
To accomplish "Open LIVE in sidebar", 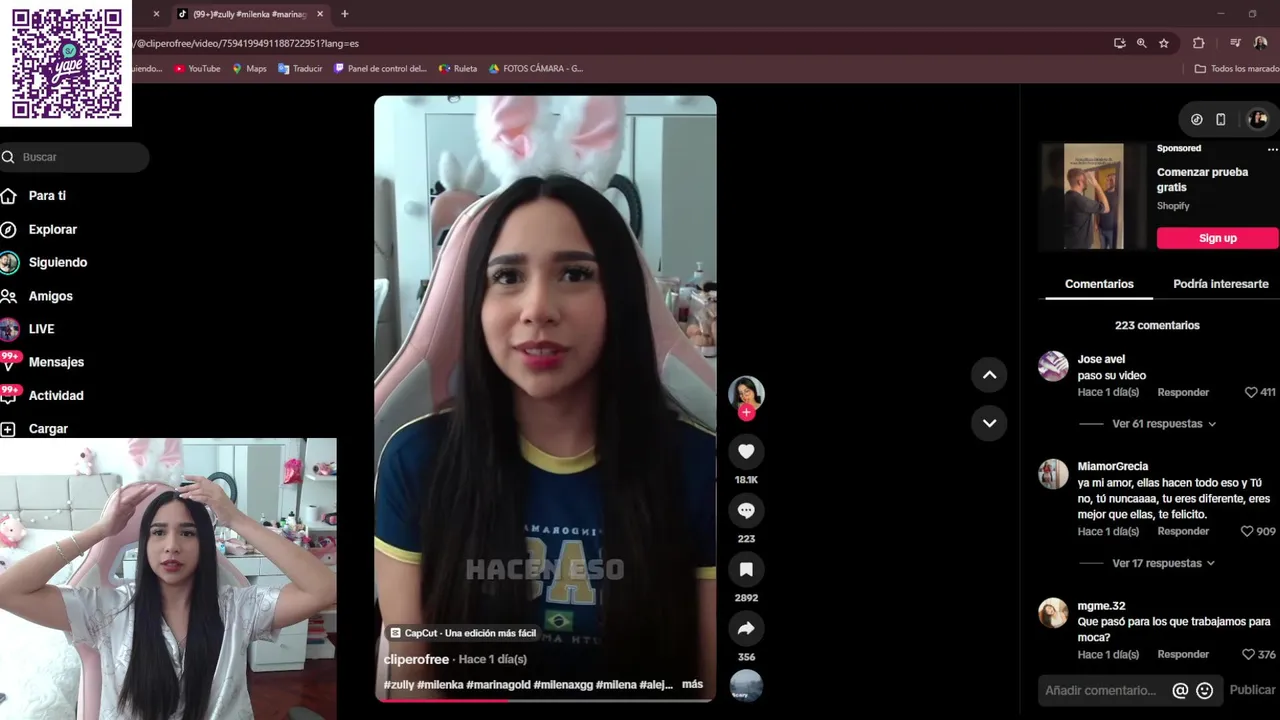I will pos(41,329).
